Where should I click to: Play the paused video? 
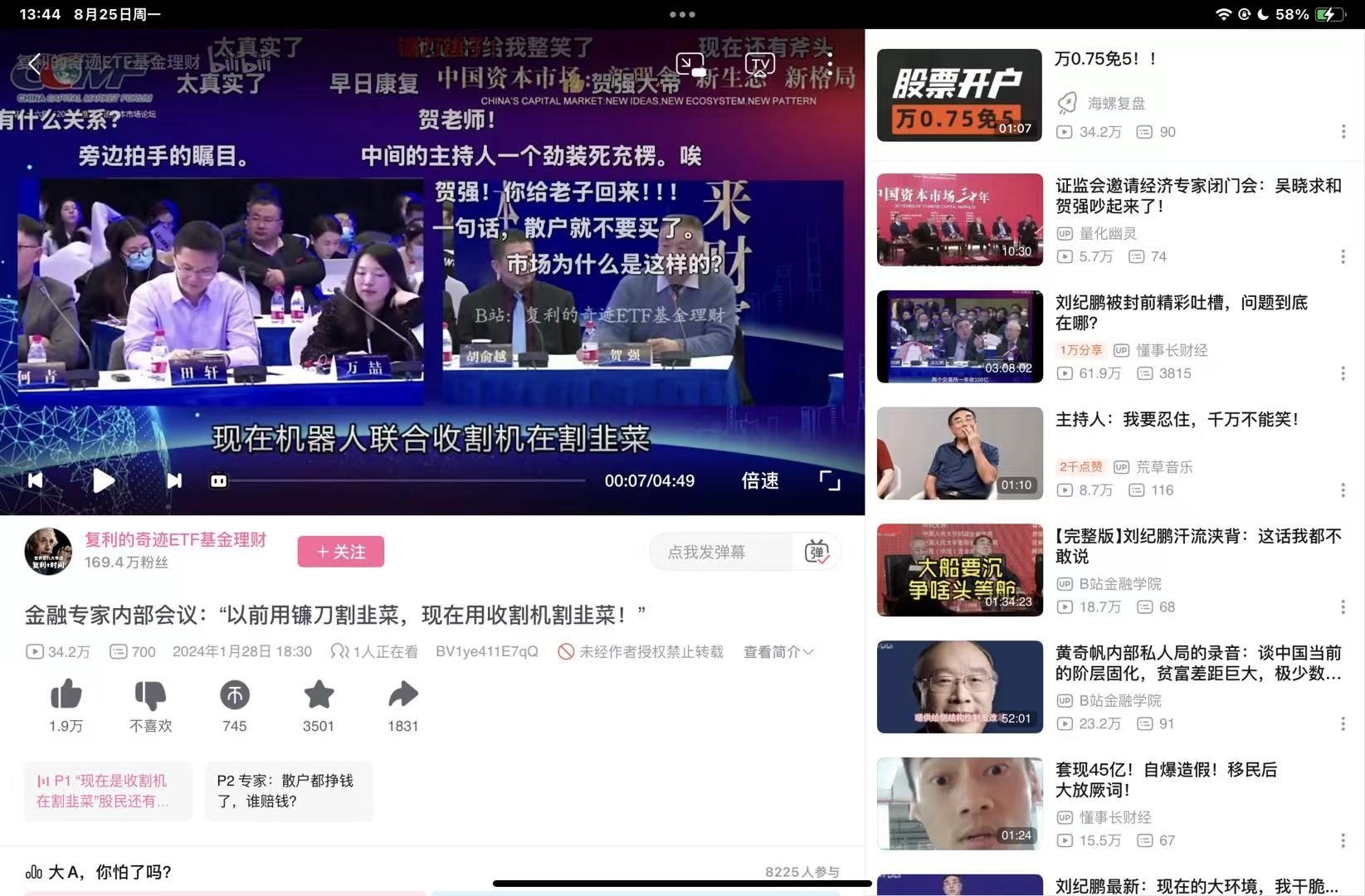tap(103, 480)
